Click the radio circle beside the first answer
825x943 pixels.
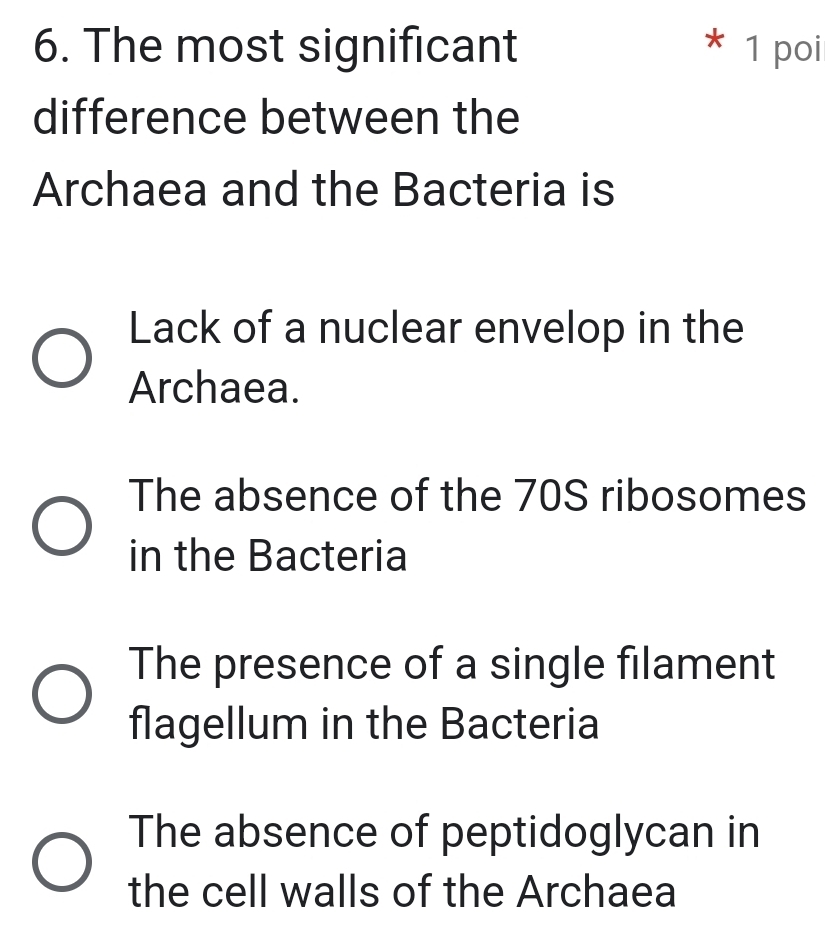(63, 357)
